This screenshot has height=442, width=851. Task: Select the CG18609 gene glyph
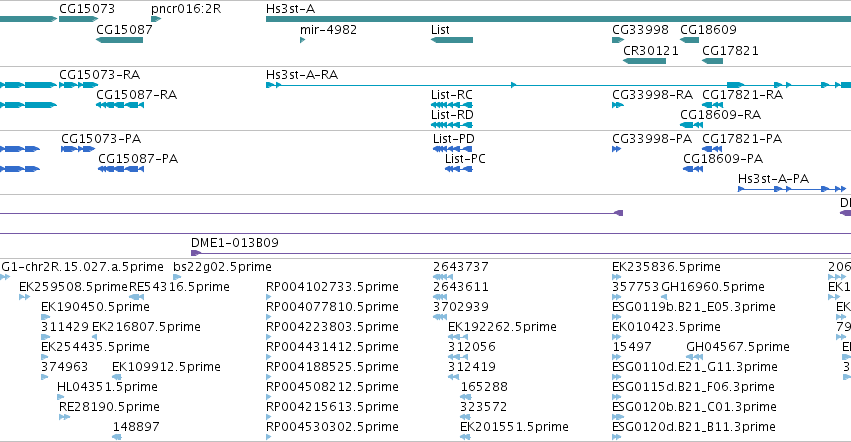pyautogui.click(x=689, y=40)
